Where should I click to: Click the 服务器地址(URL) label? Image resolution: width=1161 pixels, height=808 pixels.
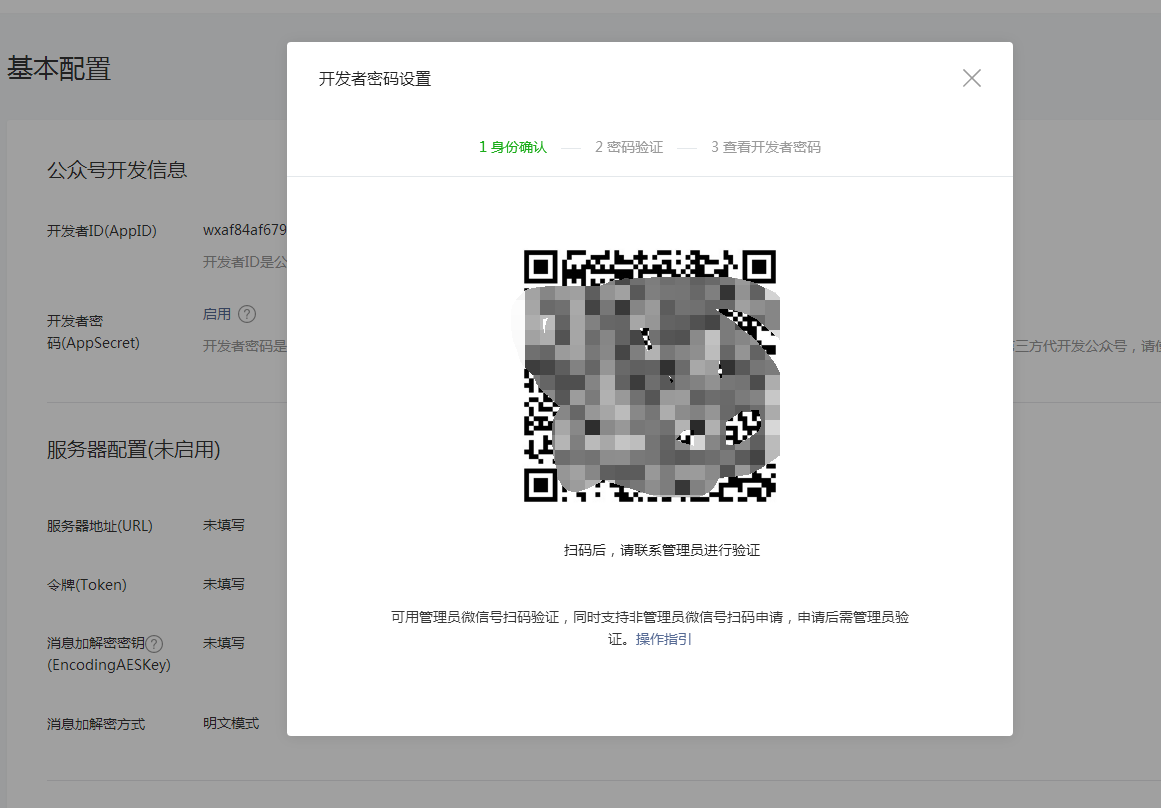pos(99,526)
